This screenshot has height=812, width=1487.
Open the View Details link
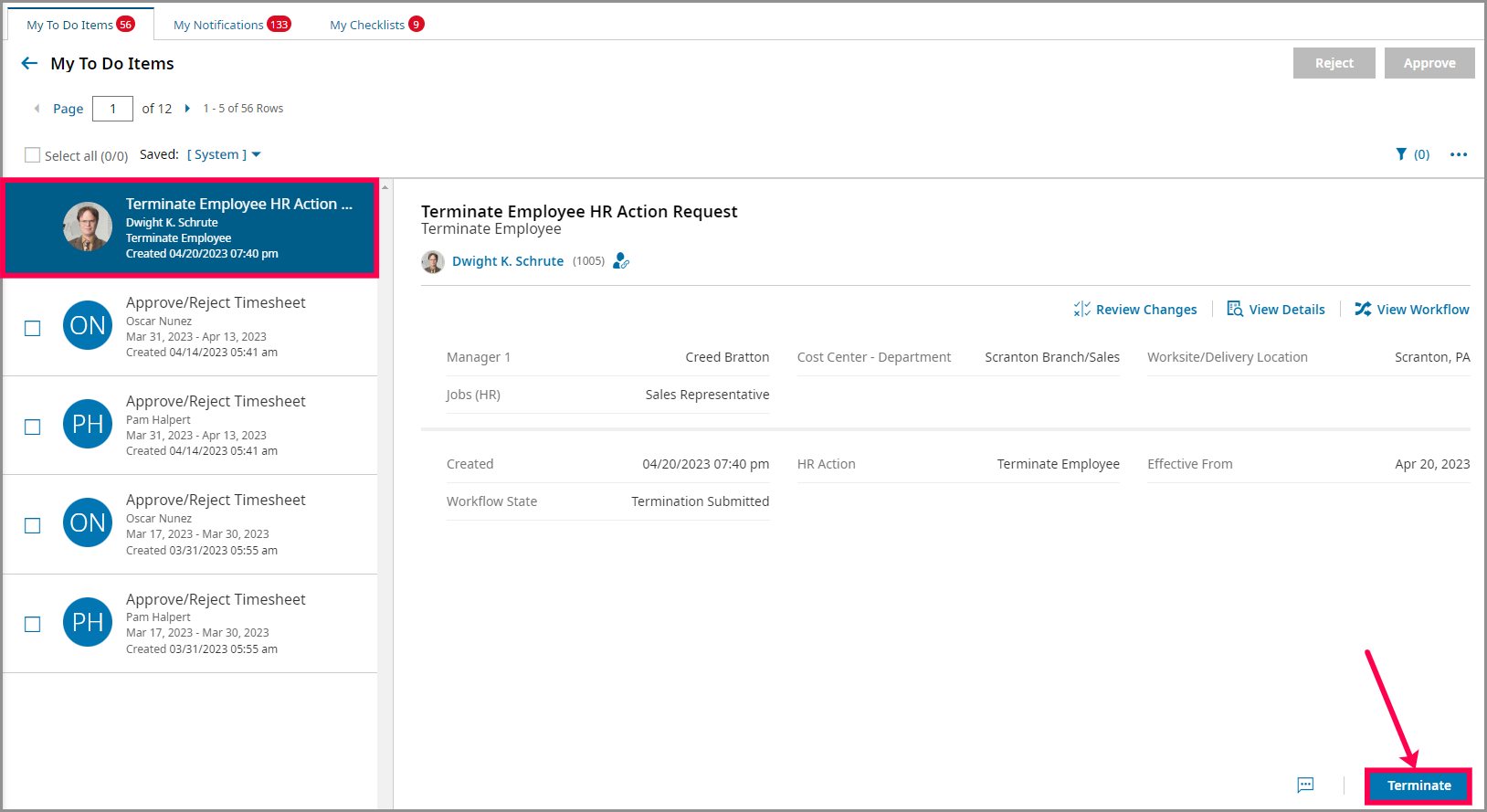coord(1287,310)
